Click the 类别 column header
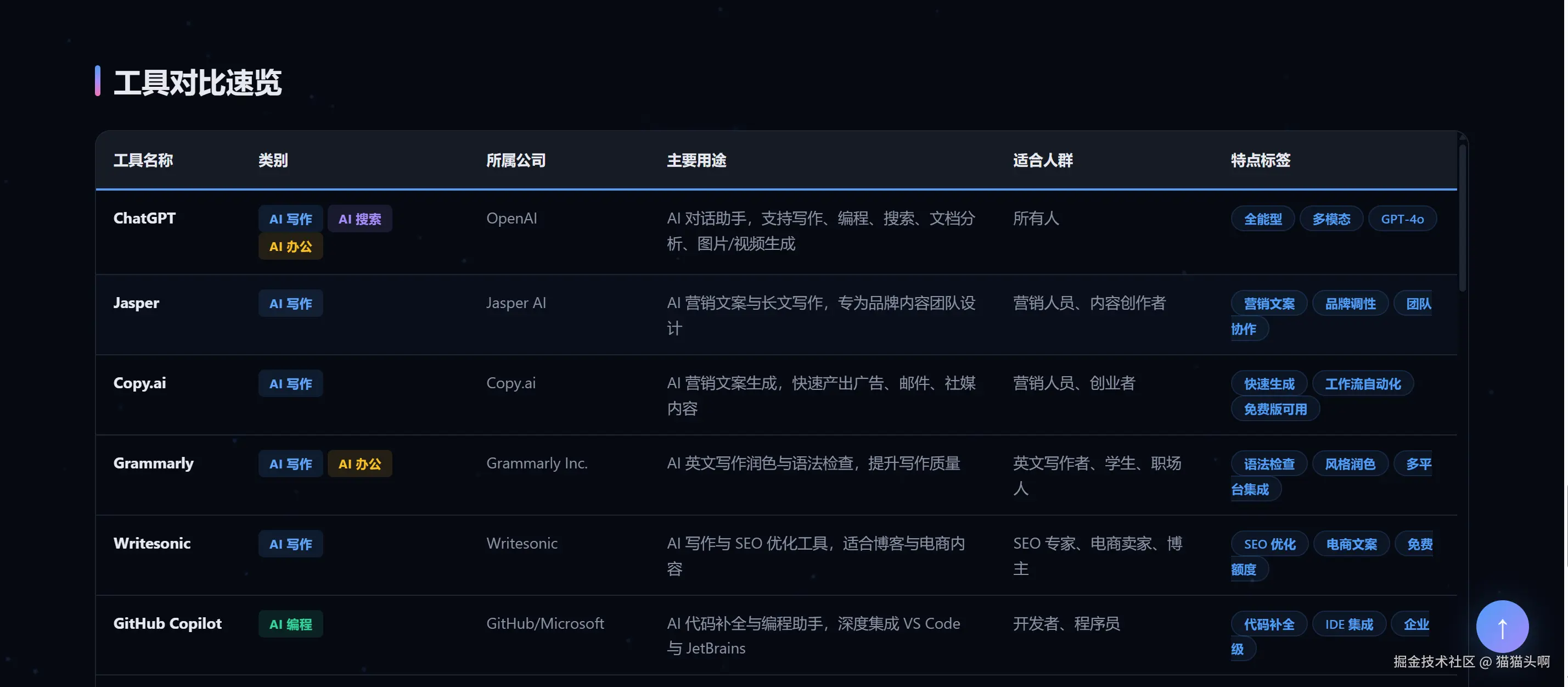 tap(273, 160)
